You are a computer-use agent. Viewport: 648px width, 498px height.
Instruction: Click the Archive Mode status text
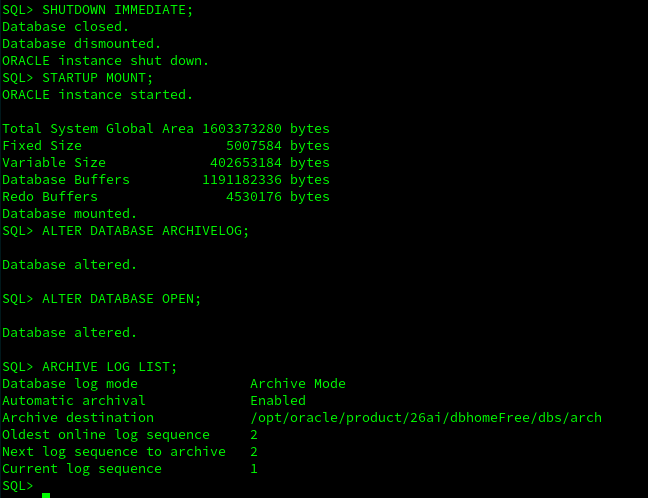(298, 384)
